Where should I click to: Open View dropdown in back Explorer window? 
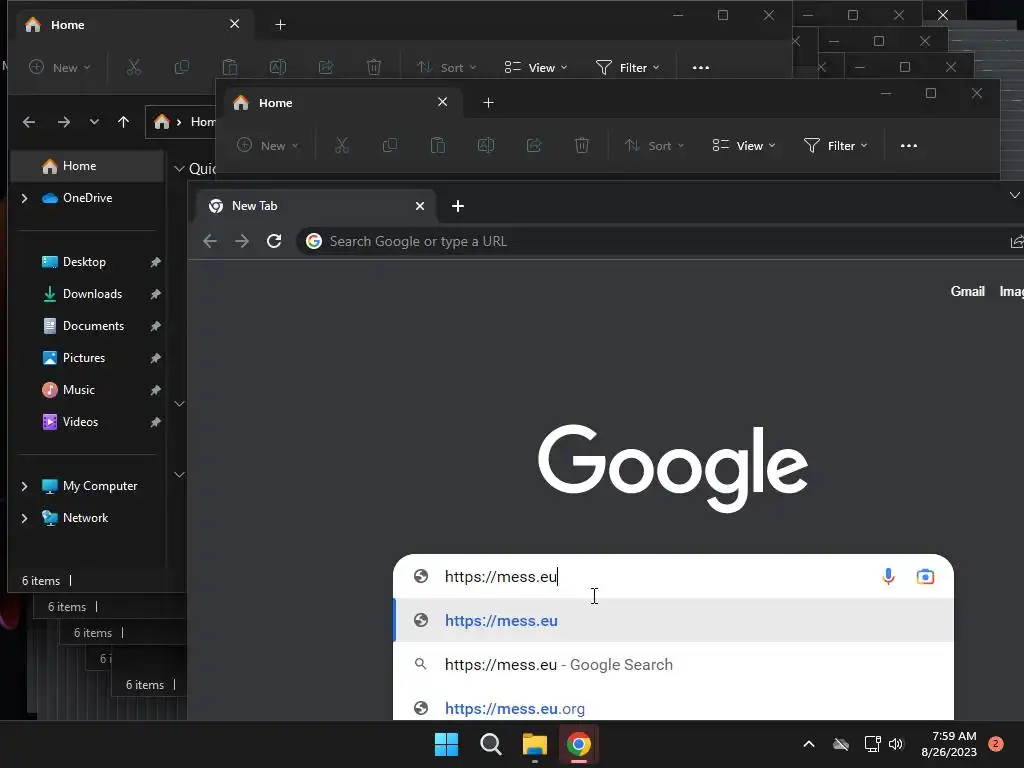tap(536, 67)
